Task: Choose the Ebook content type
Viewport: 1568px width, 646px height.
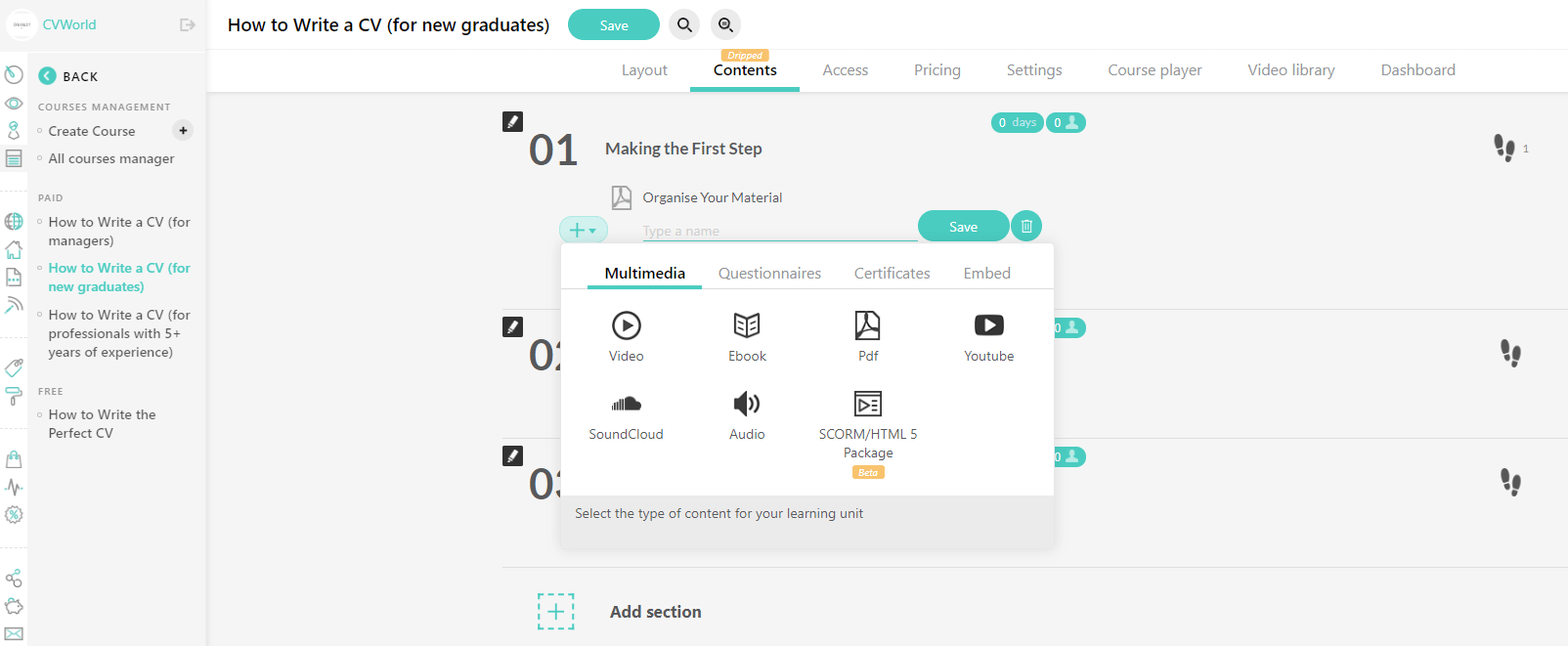Action: coord(747,325)
